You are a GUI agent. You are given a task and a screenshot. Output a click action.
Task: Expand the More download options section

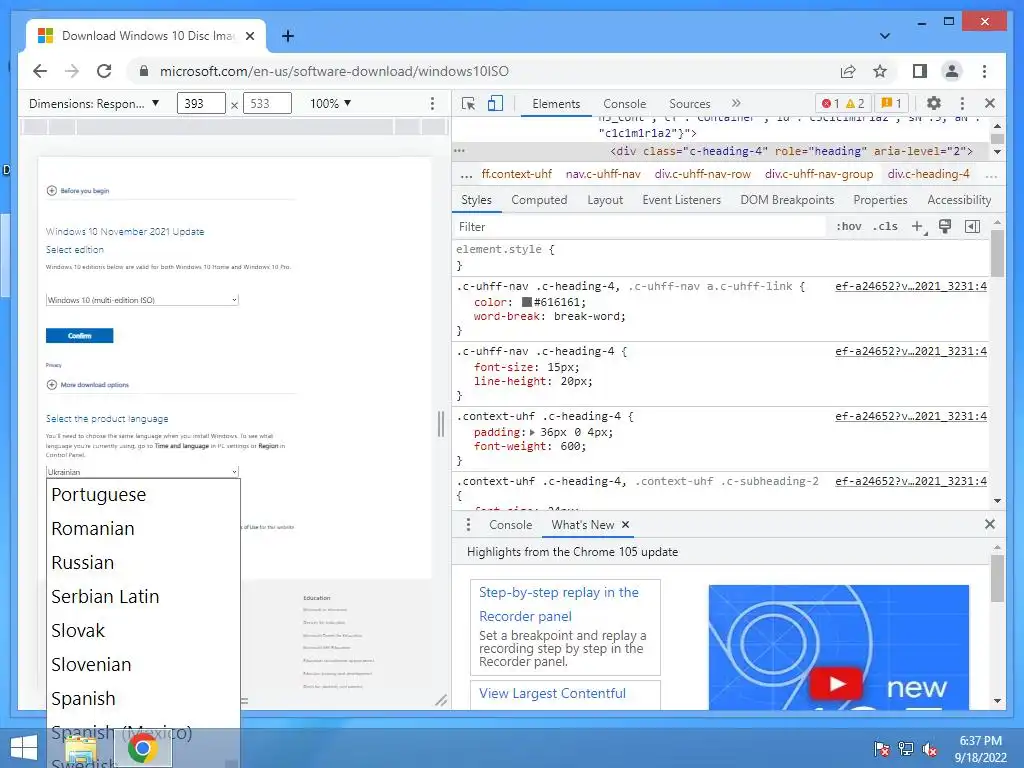(x=88, y=385)
